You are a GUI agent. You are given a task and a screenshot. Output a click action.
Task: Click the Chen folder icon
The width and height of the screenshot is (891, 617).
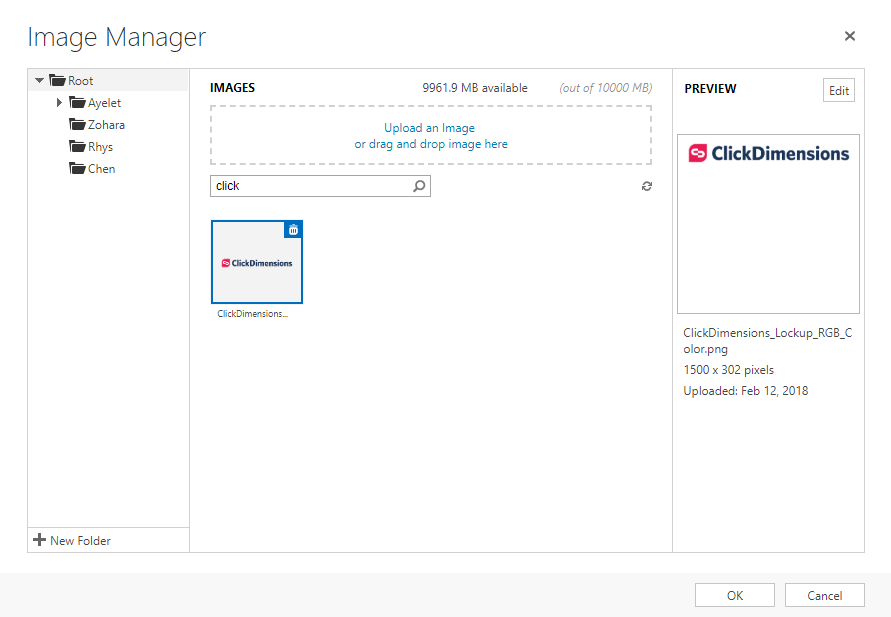coord(77,169)
